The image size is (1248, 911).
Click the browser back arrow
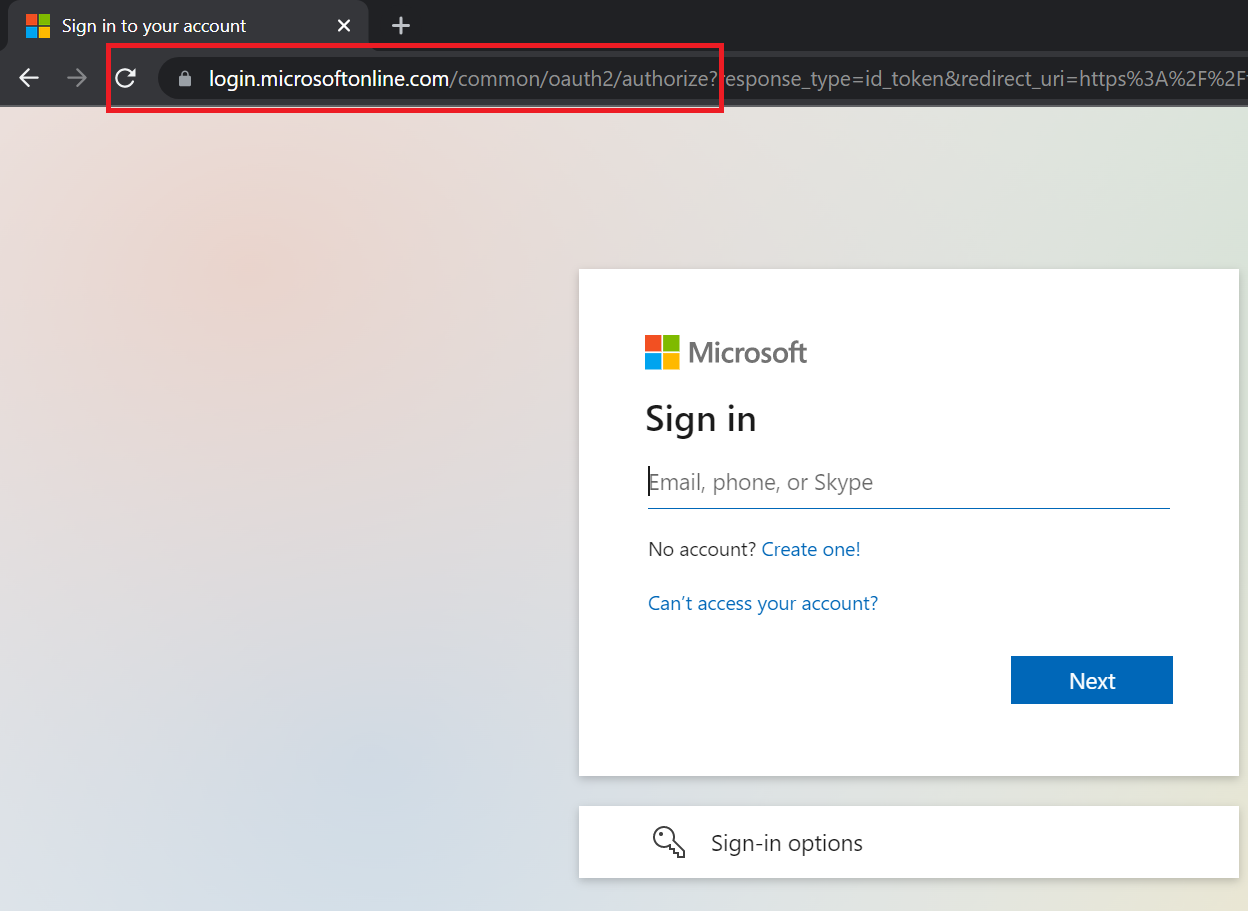click(29, 78)
